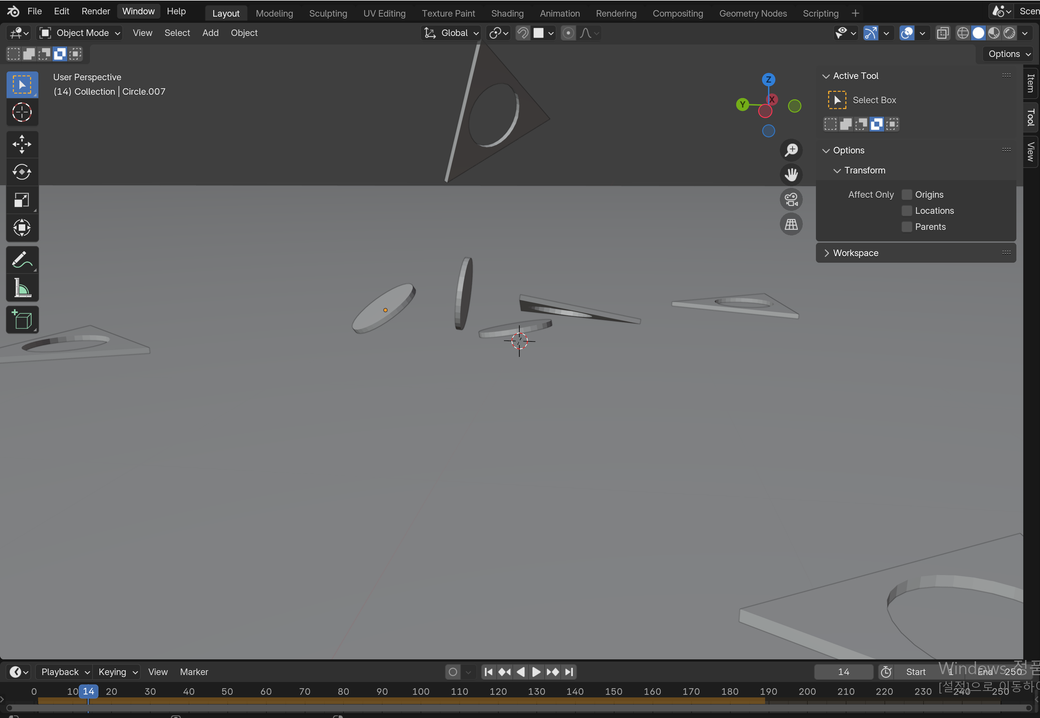The height and width of the screenshot is (718, 1040).
Task: Select the Add Cube tool
Action: coord(22,320)
